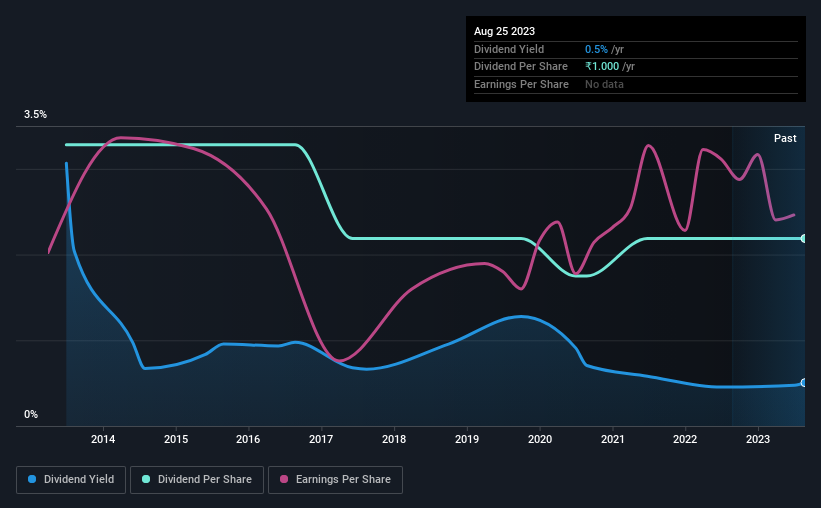821x508 pixels.
Task: Click the blue endpoint marker on the yield line
Action: (x=804, y=383)
